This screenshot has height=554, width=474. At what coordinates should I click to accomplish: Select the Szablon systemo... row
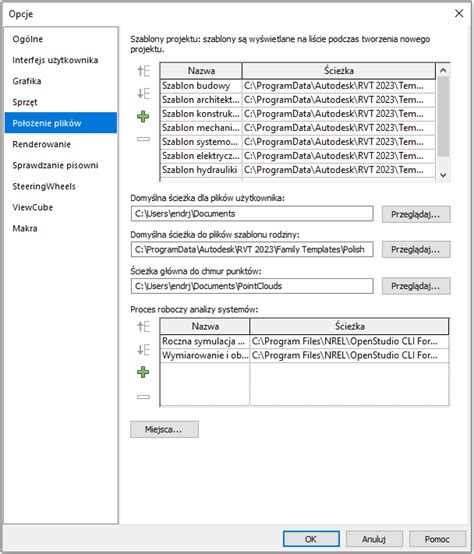(297, 142)
